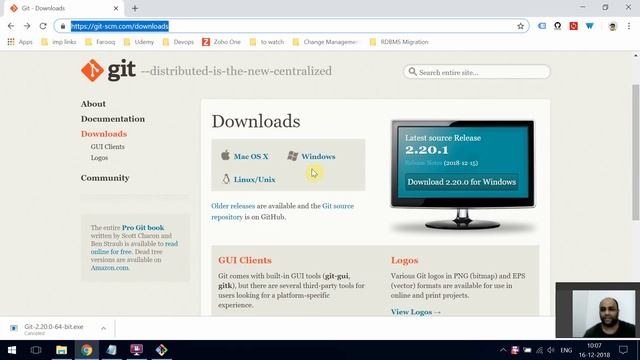640x360 pixels.
Task: Open the volume control in the tray
Action: pos(551,350)
